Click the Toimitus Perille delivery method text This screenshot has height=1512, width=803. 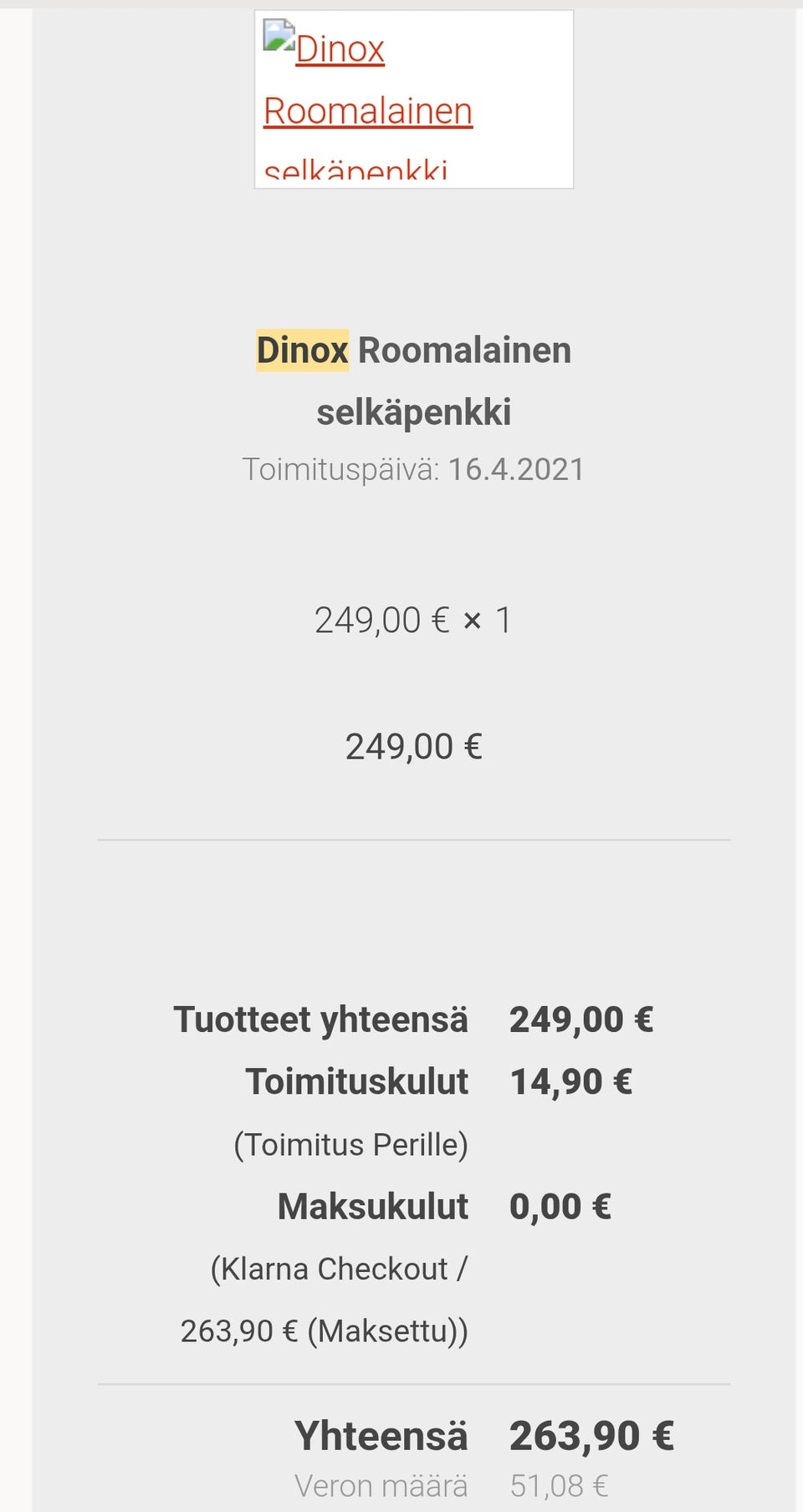350,1145
